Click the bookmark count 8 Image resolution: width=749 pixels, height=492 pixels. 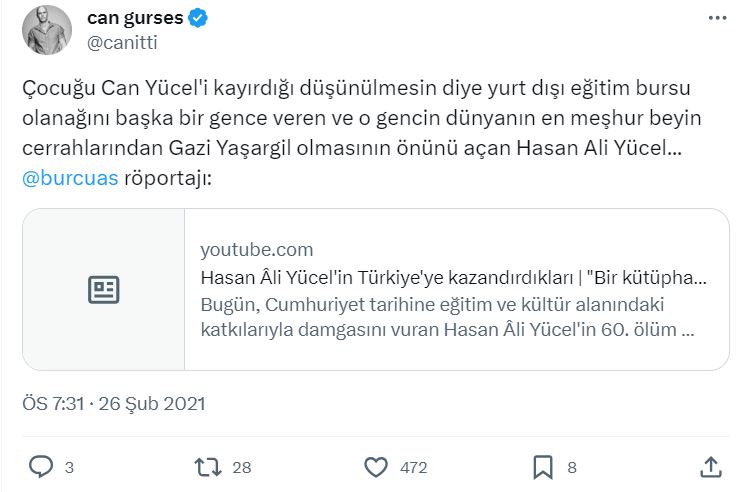click(572, 467)
